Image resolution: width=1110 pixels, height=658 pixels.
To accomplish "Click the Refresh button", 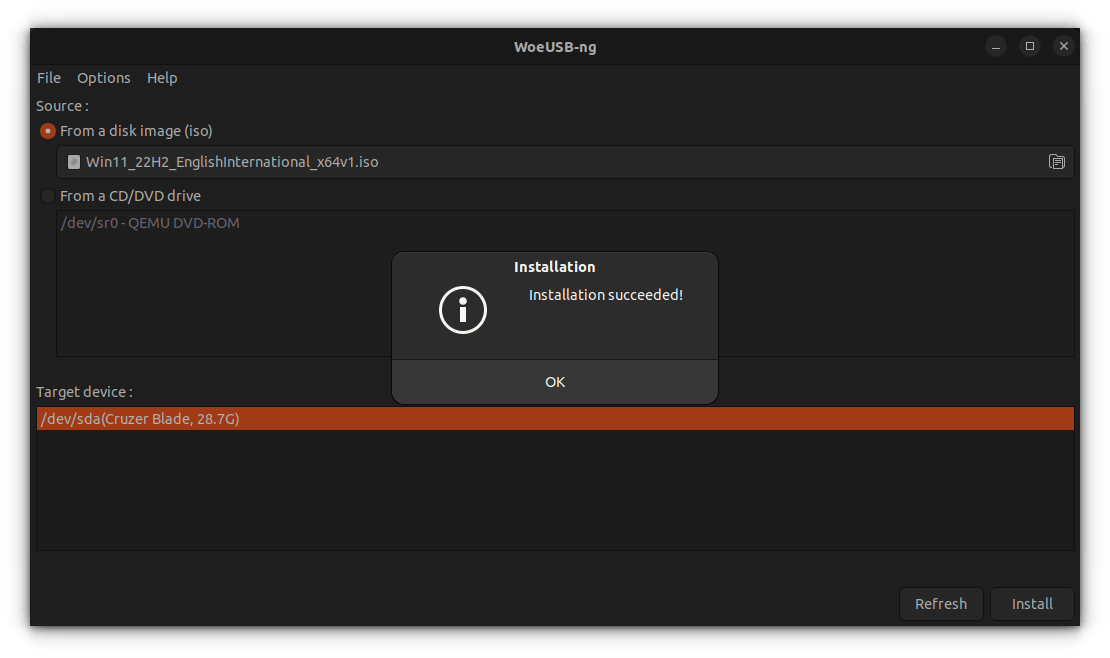I will click(940, 604).
